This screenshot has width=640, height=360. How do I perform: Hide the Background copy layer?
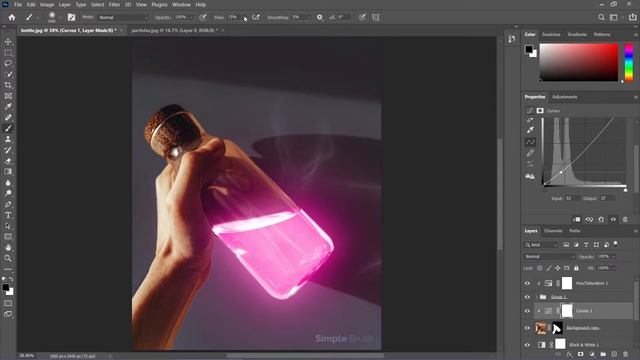[527, 328]
